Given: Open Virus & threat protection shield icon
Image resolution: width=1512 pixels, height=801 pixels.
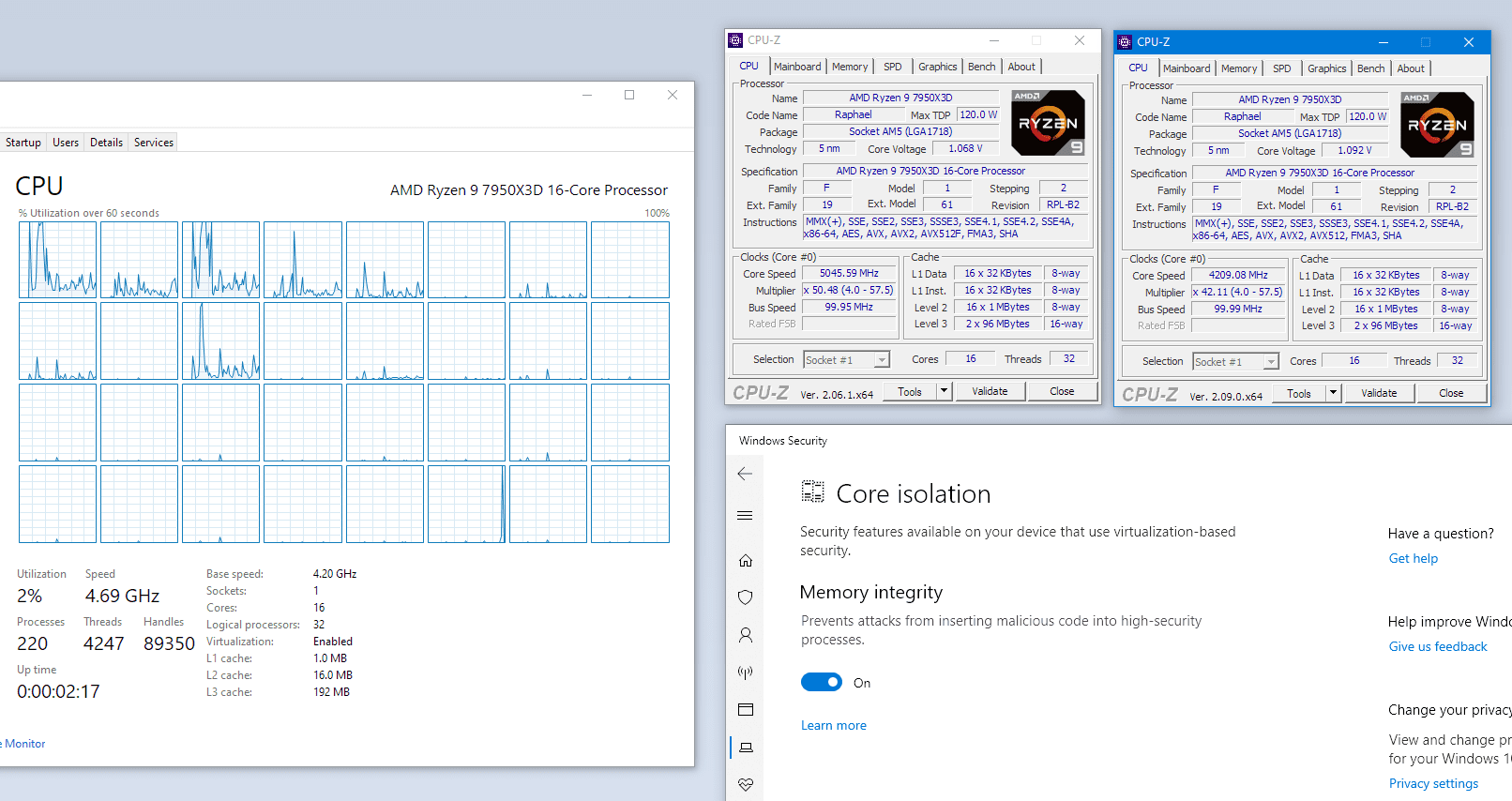Looking at the screenshot, I should click(746, 597).
